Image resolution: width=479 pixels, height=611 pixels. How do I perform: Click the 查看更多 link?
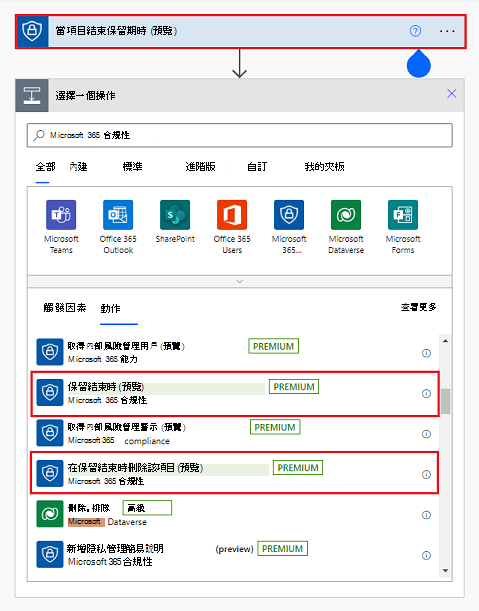coord(418,307)
